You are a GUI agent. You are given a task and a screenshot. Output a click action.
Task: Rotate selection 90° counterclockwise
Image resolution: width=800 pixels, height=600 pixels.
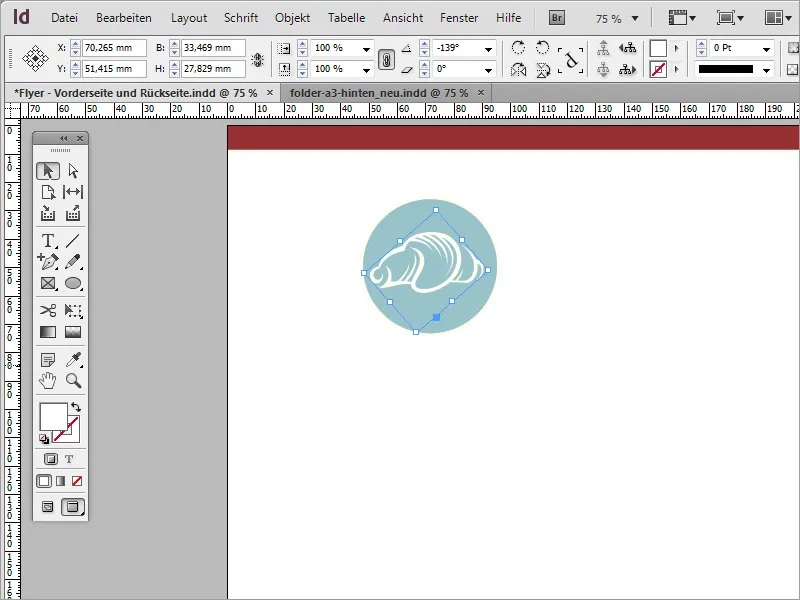click(542, 47)
